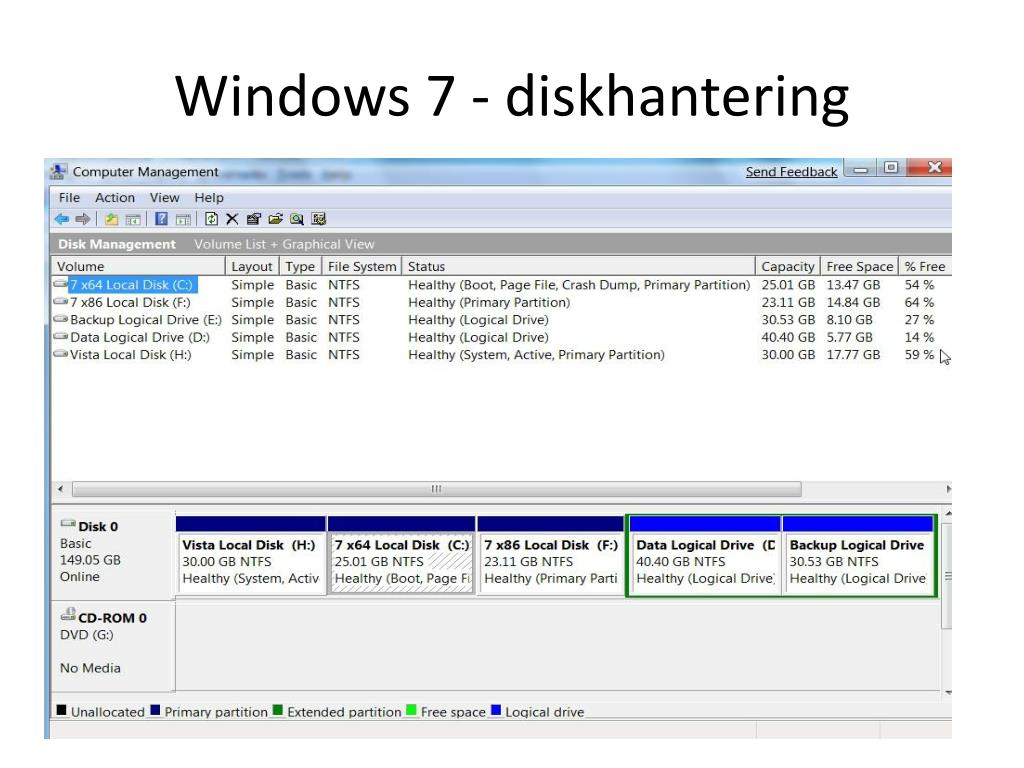Viewport: 1024px width, 768px height.
Task: Click the 40.40 GB capacity cell
Action: click(788, 338)
